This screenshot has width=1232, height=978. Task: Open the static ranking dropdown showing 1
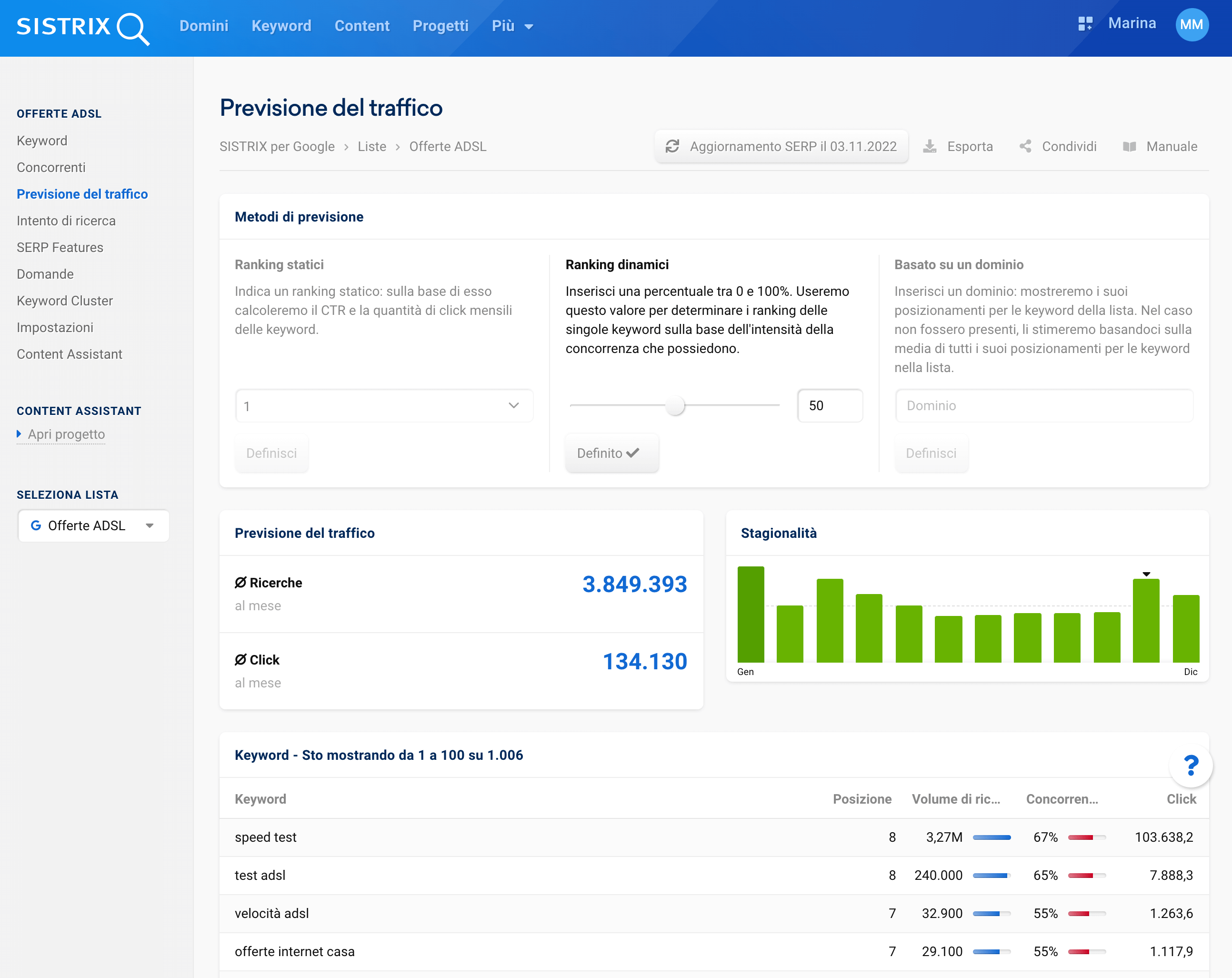pyautogui.click(x=384, y=406)
